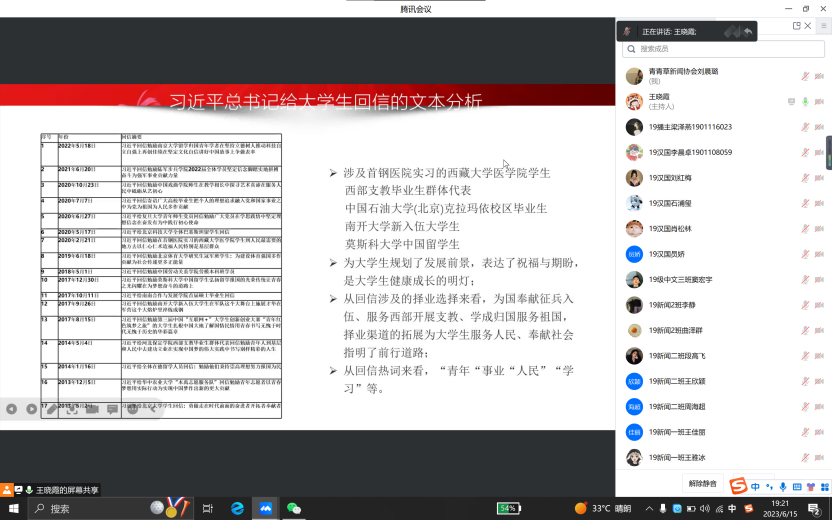Click the pop-out participants panel icon
This screenshot has width=832, height=520.
(797, 26)
